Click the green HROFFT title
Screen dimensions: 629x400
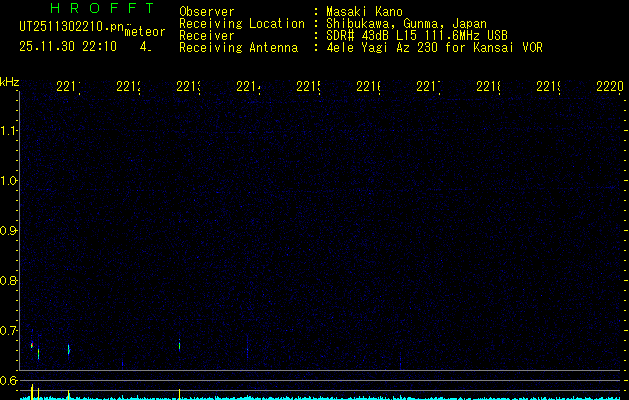[102, 8]
